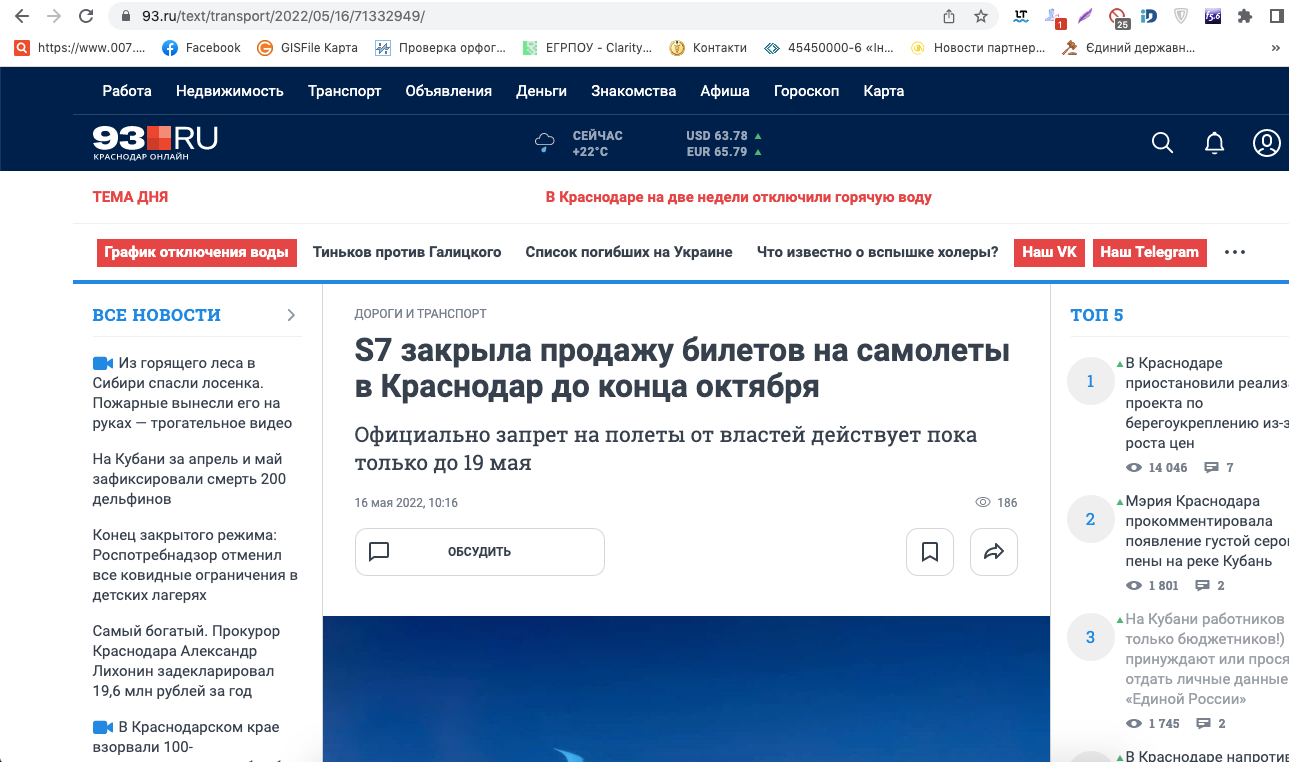The width and height of the screenshot is (1289, 762).
Task: Expand more topics with the three dots
Action: (x=1235, y=252)
